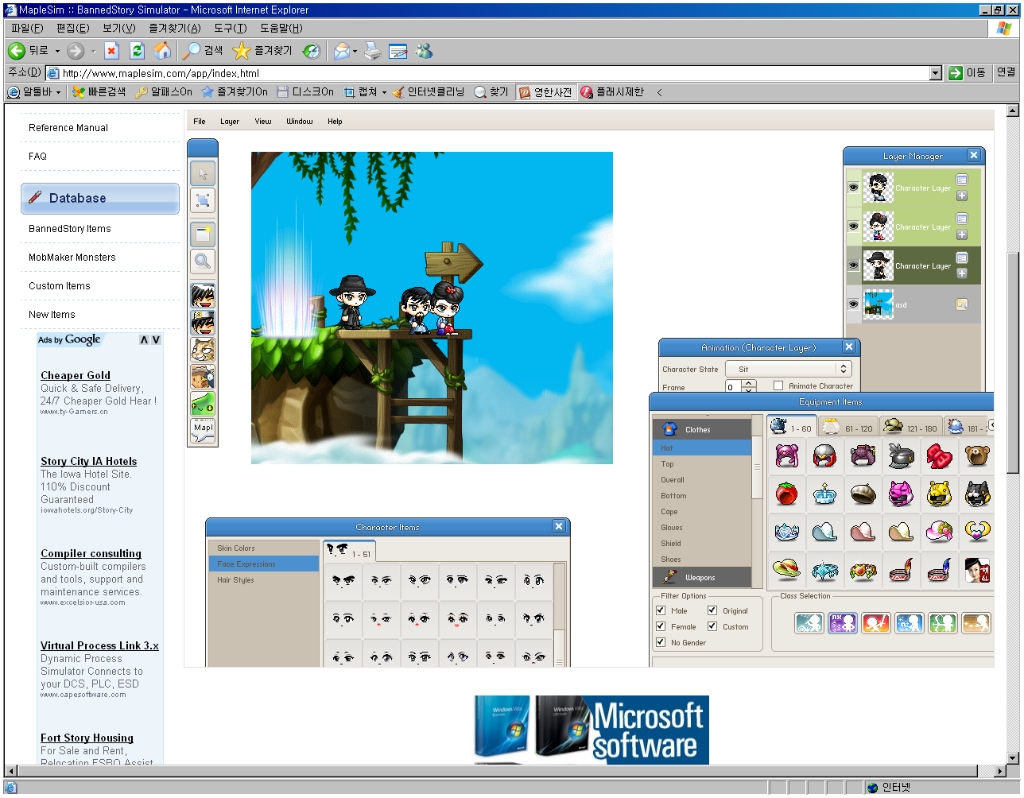Screen dimensions: 1024x798
Task: Open the address bar dropdown arrow
Action: click(x=935, y=73)
